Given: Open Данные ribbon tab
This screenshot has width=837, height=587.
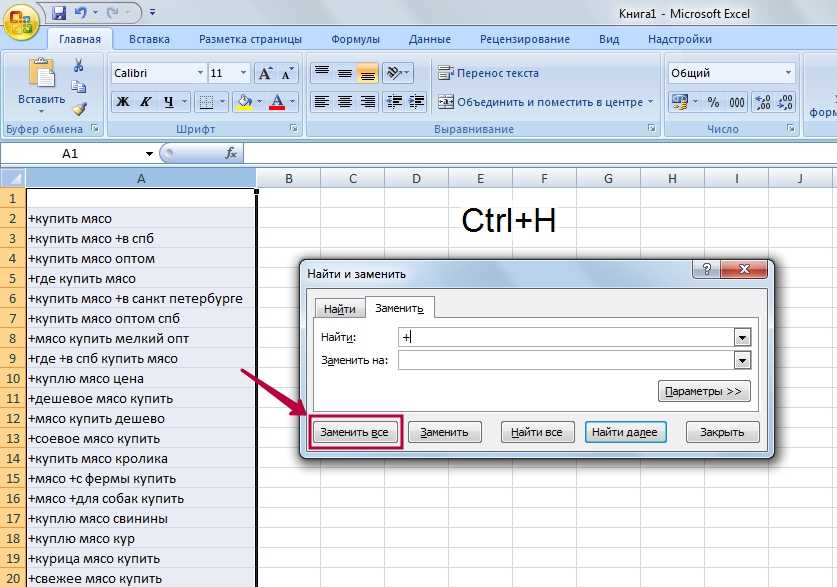Looking at the screenshot, I should point(430,39).
